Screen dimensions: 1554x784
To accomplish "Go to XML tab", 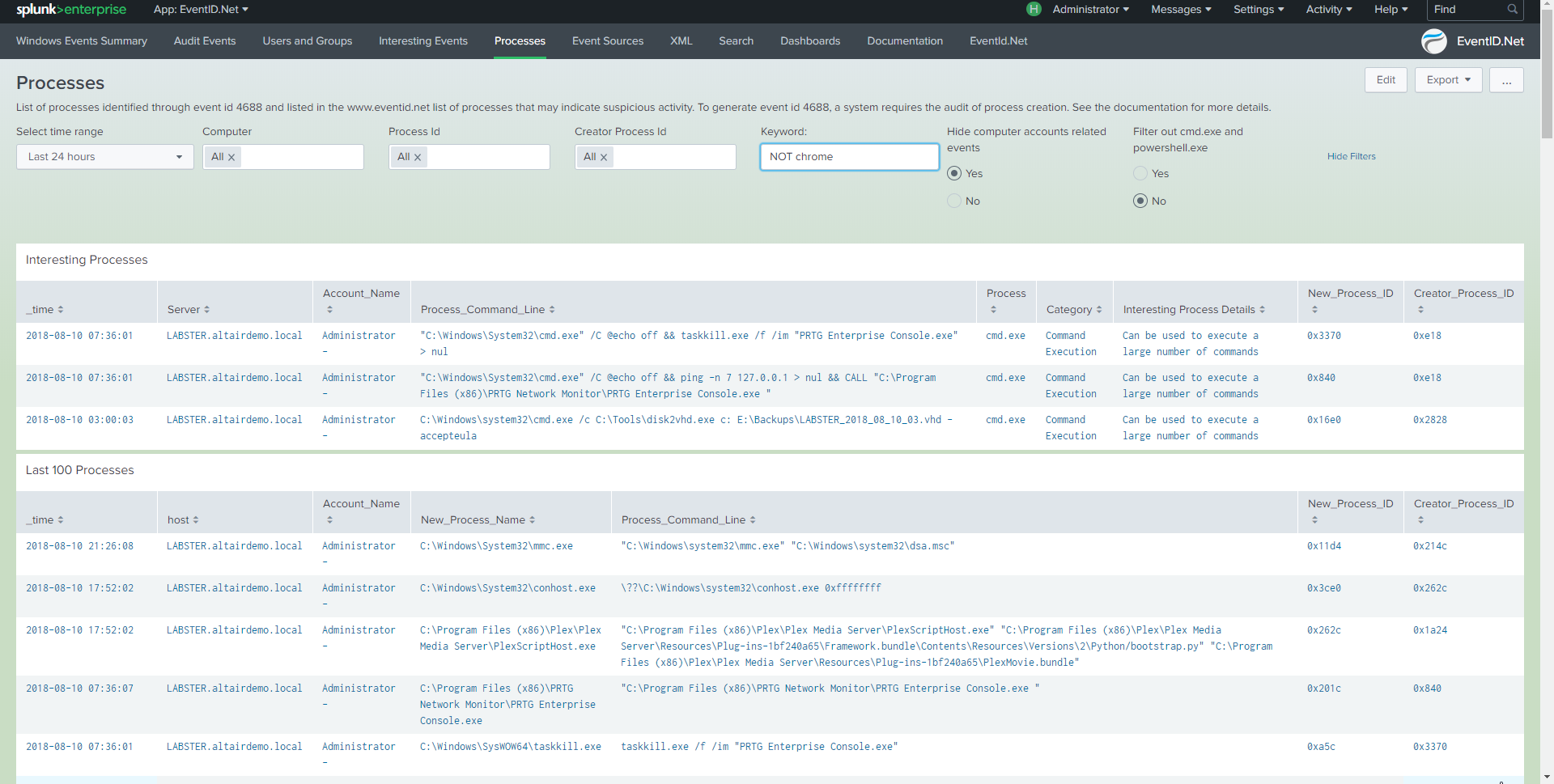I will click(681, 41).
